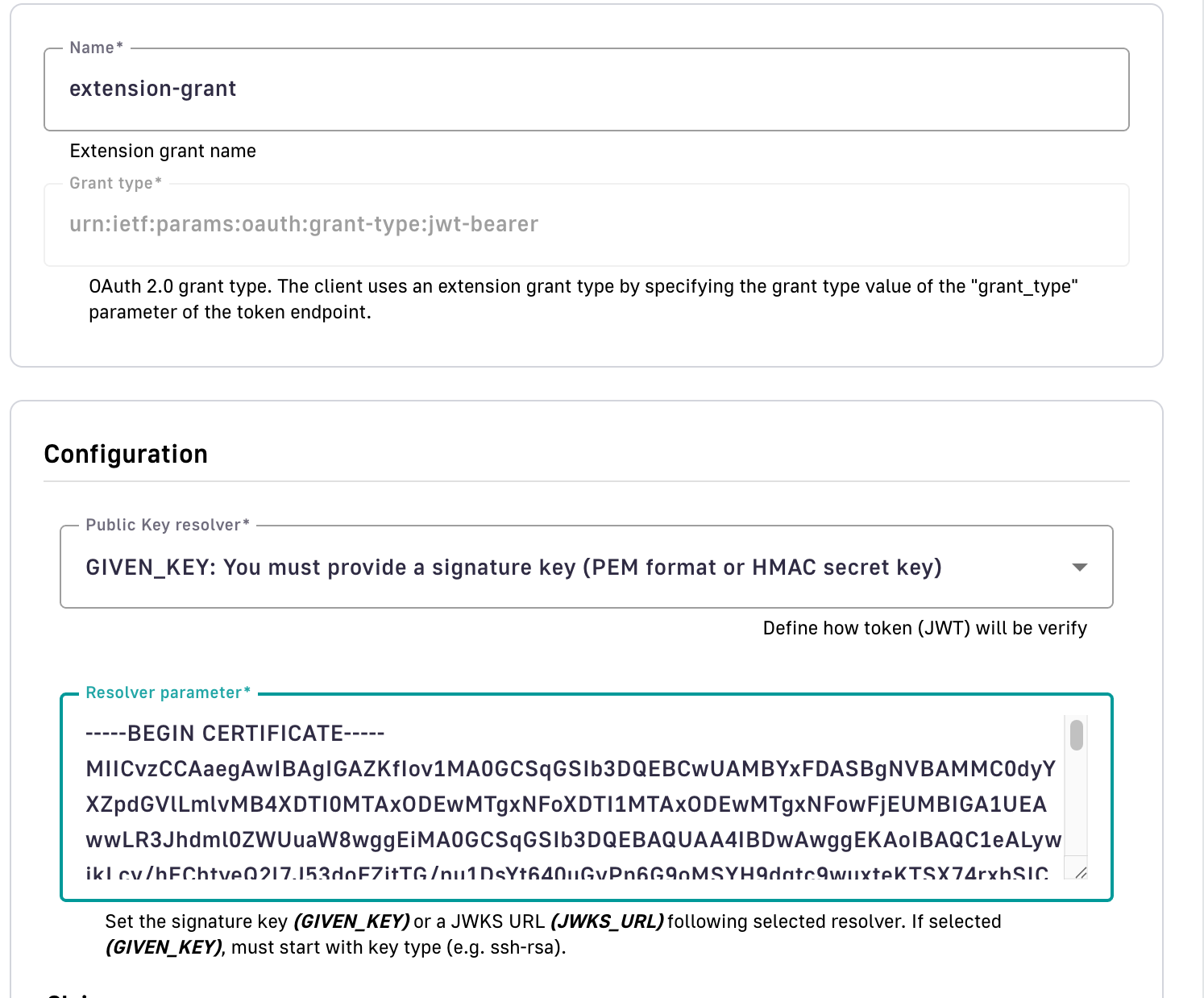
Task: Click the Resolver parameter textarea scrollbar thumb
Action: [x=1076, y=735]
